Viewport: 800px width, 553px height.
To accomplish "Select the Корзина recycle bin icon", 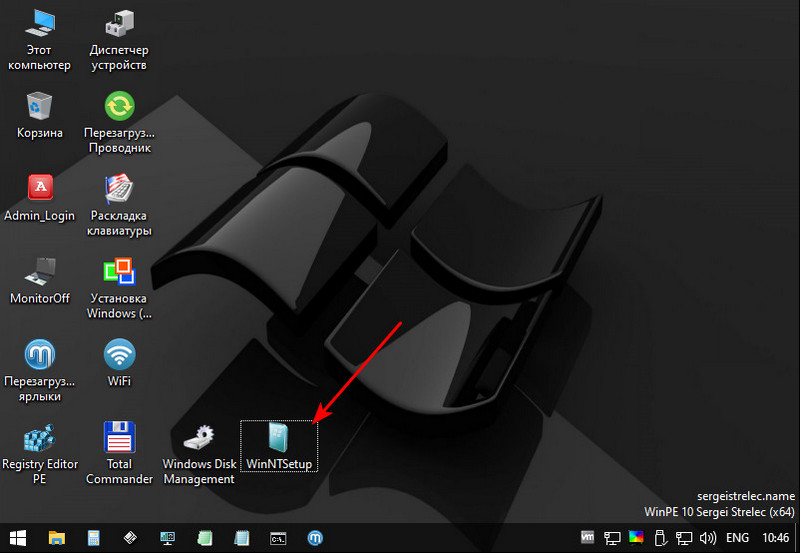I will [40, 115].
